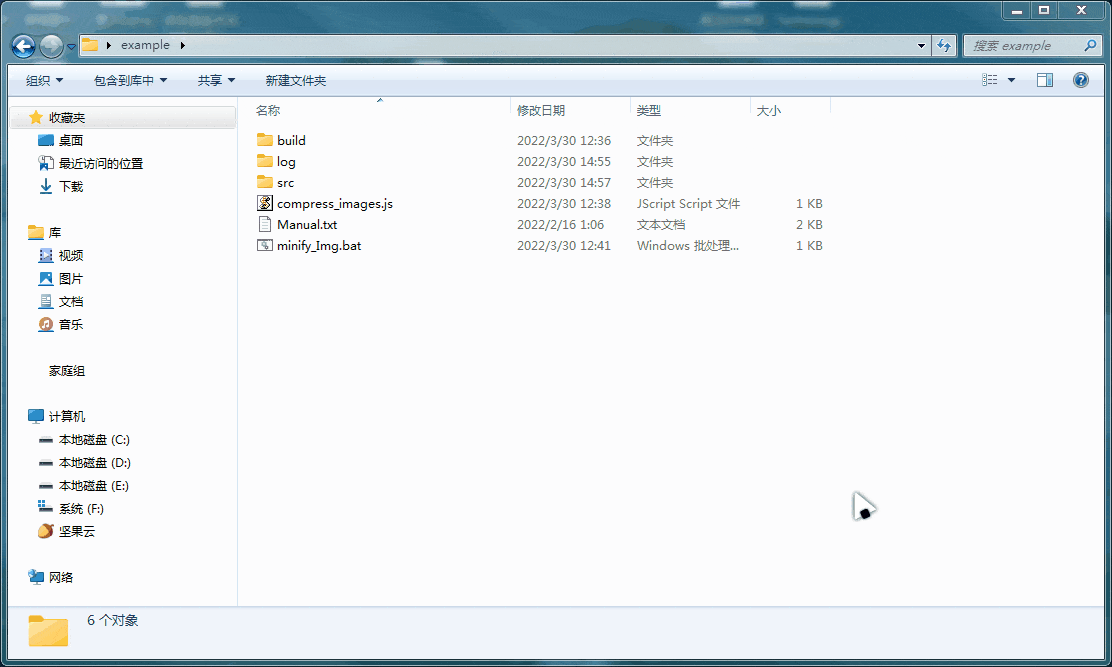Click the 计算机 monitor icon

point(35,416)
